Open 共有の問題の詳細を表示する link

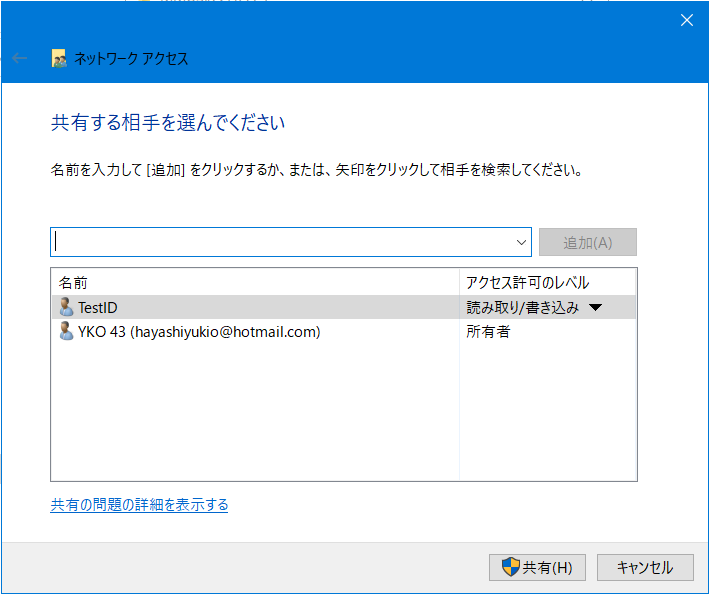[x=139, y=504]
